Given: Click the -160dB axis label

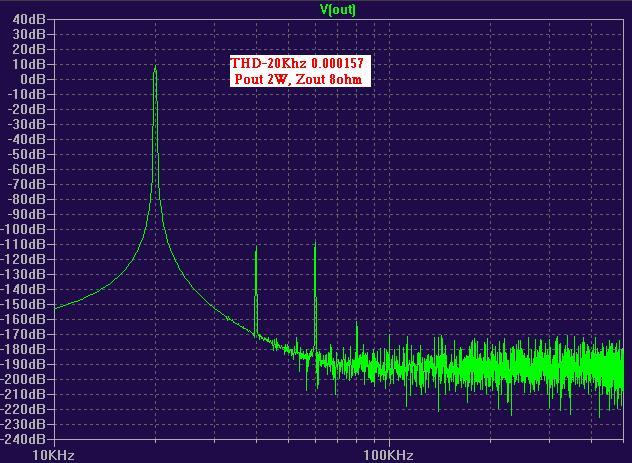Looking at the screenshot, I should [x=23, y=319].
